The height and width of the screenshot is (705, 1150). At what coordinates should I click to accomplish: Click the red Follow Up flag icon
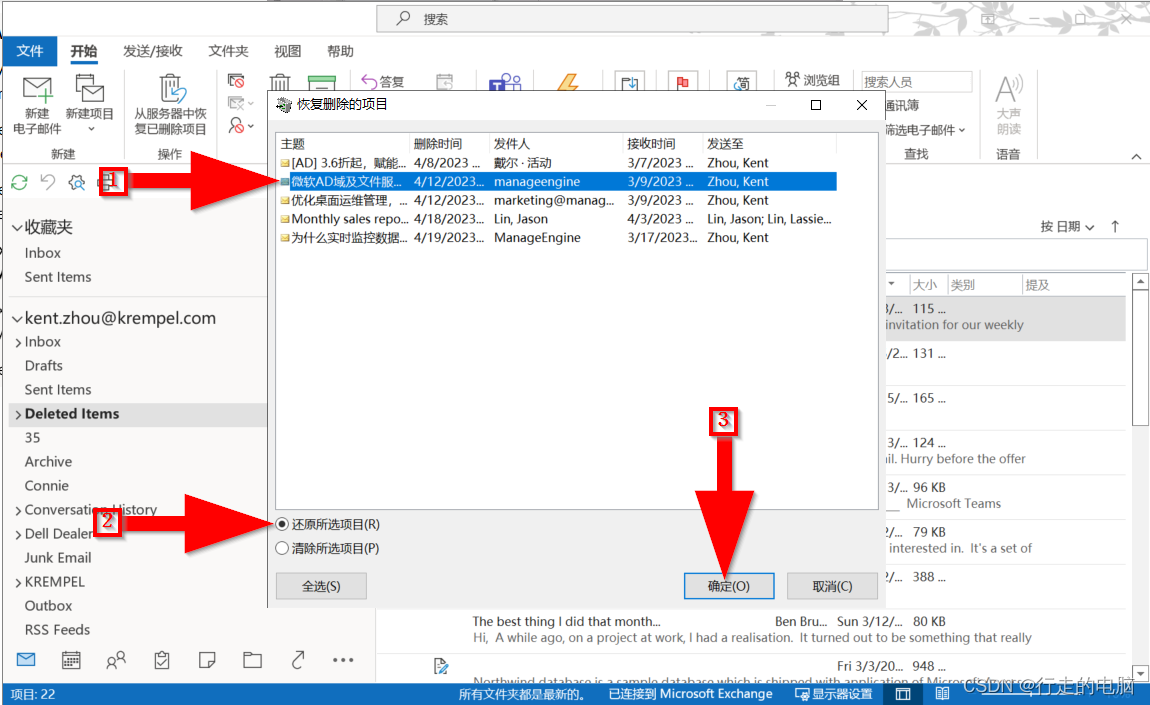click(x=683, y=81)
